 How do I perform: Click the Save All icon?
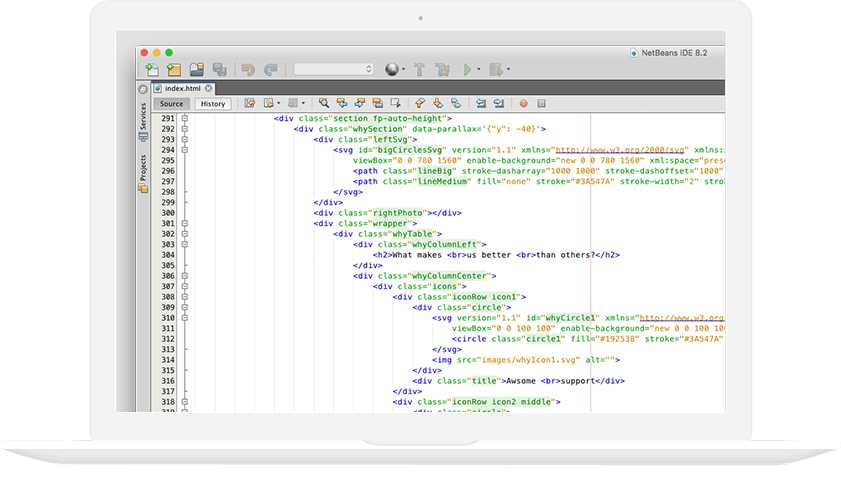pos(219,69)
